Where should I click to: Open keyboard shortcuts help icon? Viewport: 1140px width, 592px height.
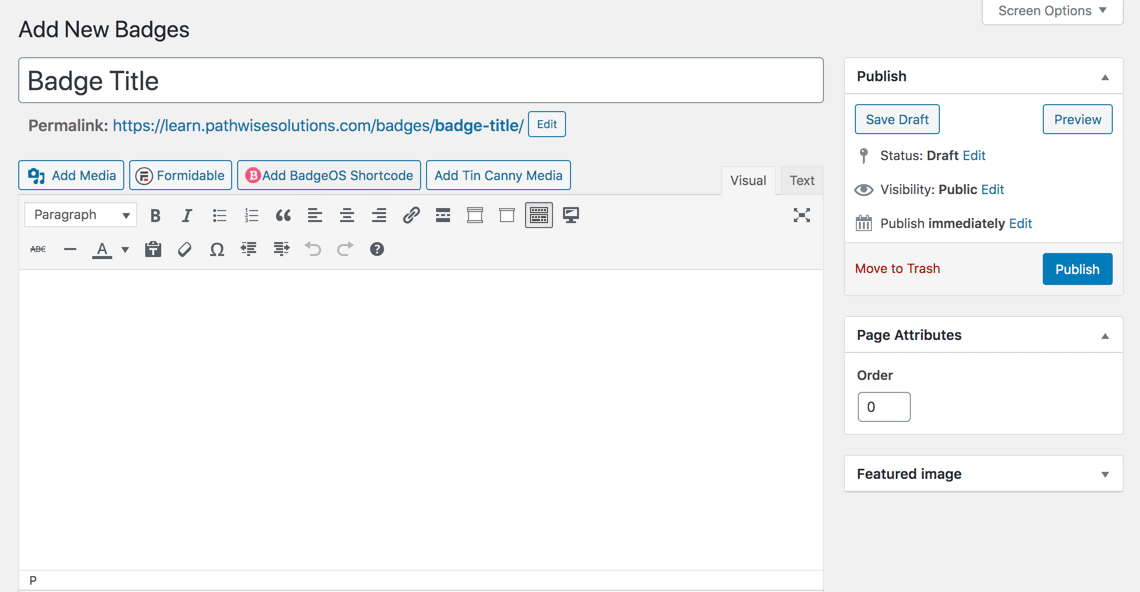pyautogui.click(x=377, y=249)
